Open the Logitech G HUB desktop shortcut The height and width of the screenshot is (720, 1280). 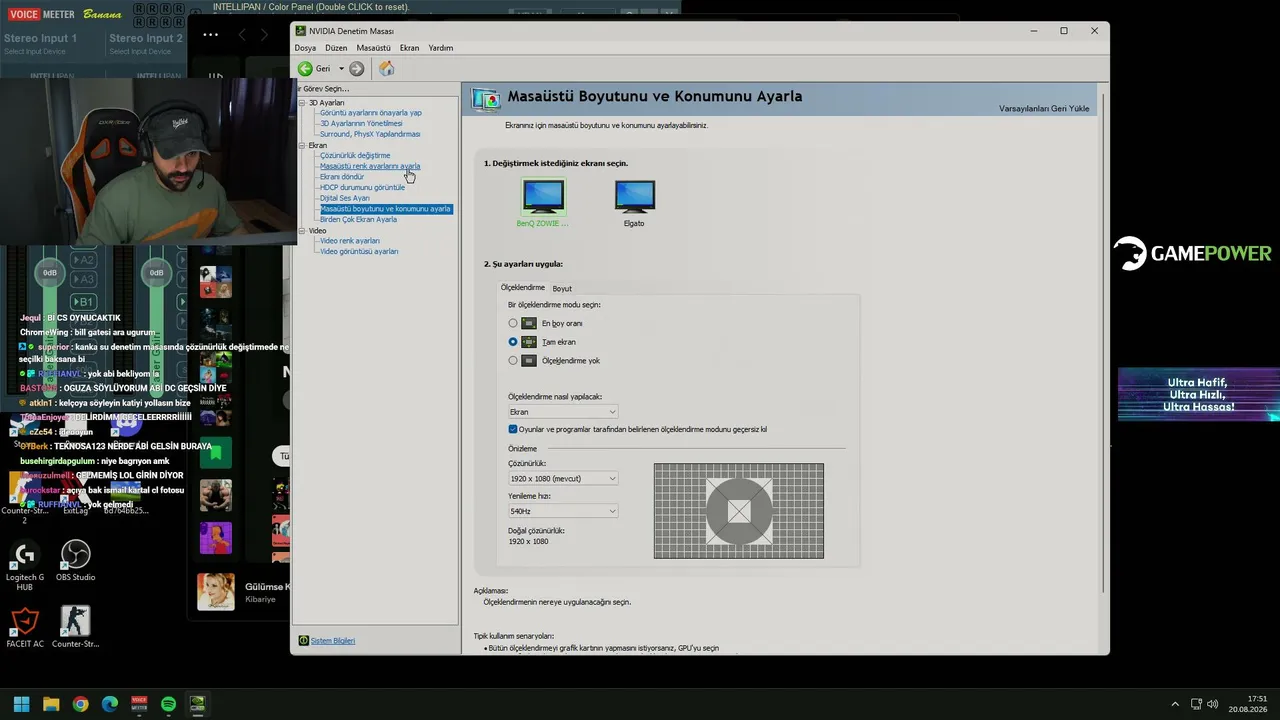click(25, 566)
